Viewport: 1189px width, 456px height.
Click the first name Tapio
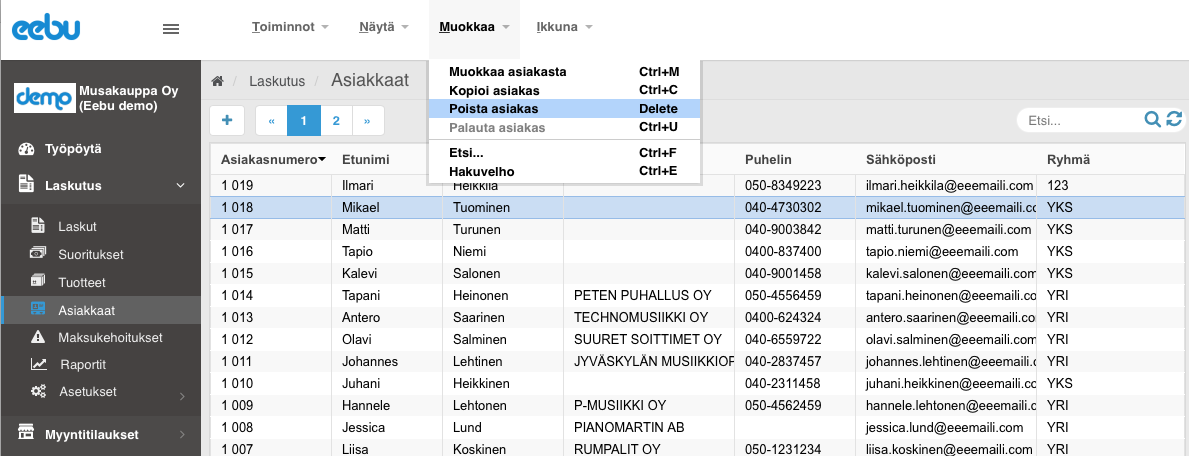(x=357, y=251)
